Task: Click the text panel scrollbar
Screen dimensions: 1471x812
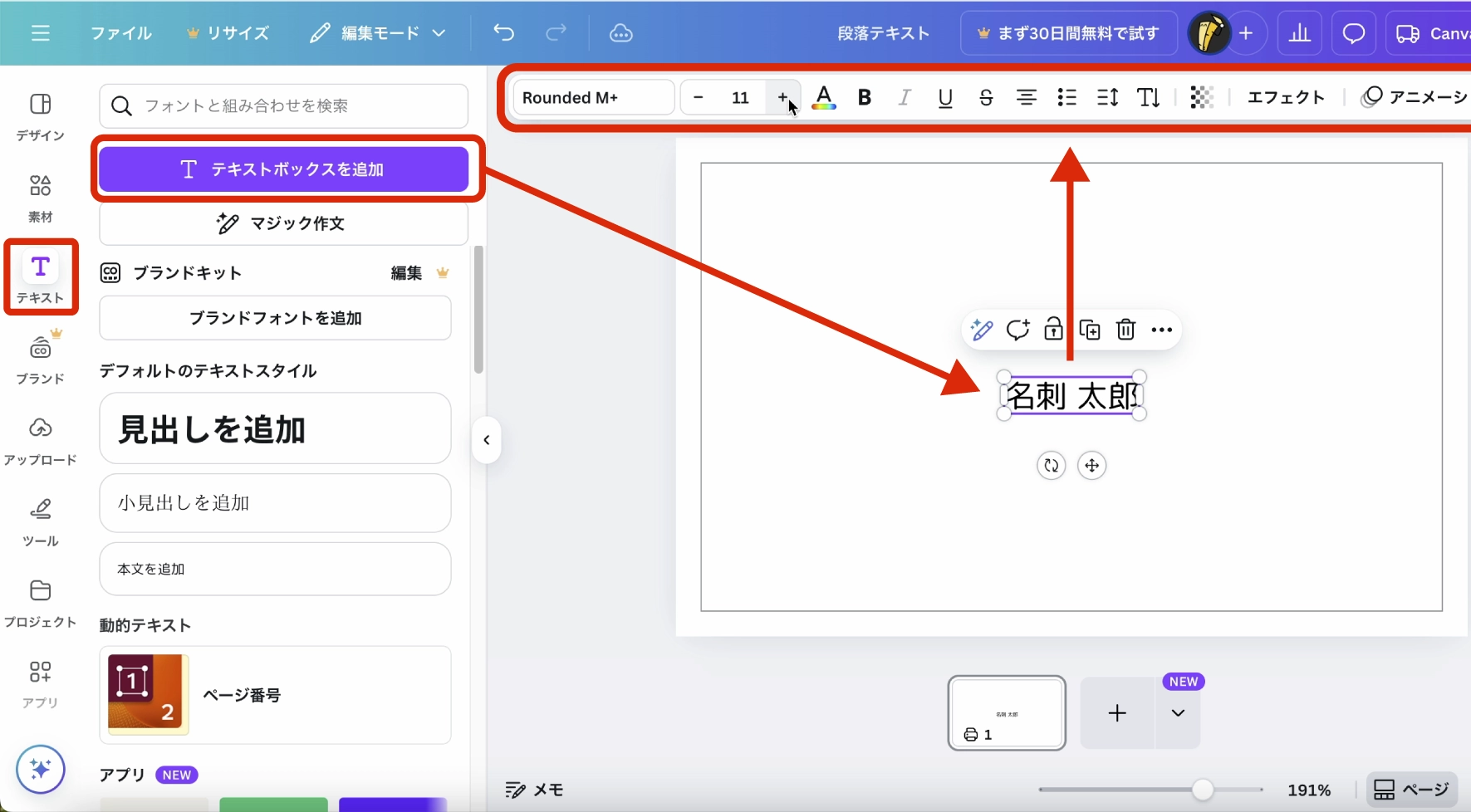Action: coord(478,310)
